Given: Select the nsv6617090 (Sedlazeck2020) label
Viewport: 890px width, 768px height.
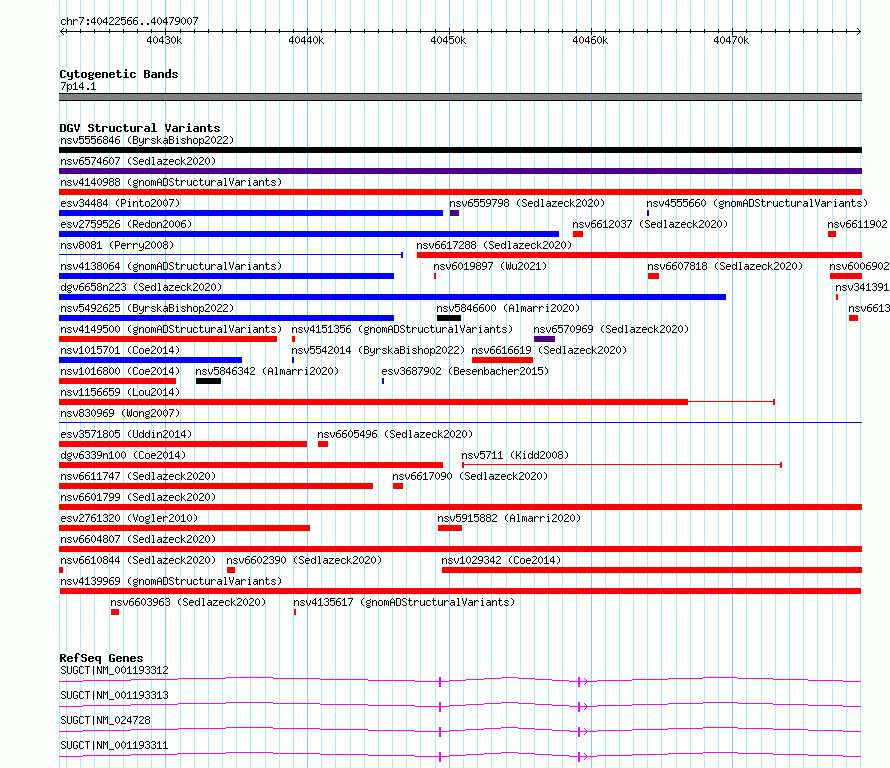Looking at the screenshot, I should click(470, 476).
